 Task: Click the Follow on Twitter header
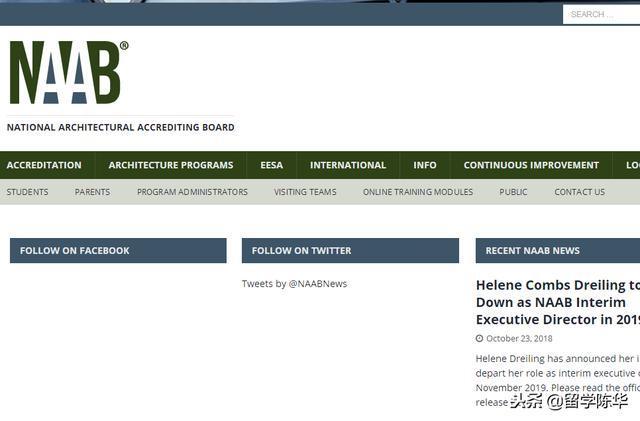pyautogui.click(x=350, y=251)
